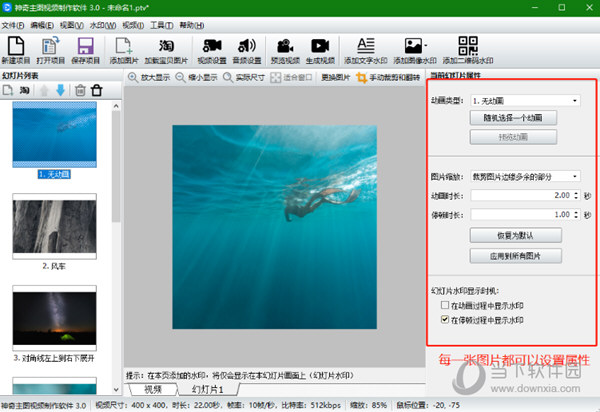Viewport: 600px width, 412px height.
Task: Open a project with 打开项目 icon
Action: (51, 50)
